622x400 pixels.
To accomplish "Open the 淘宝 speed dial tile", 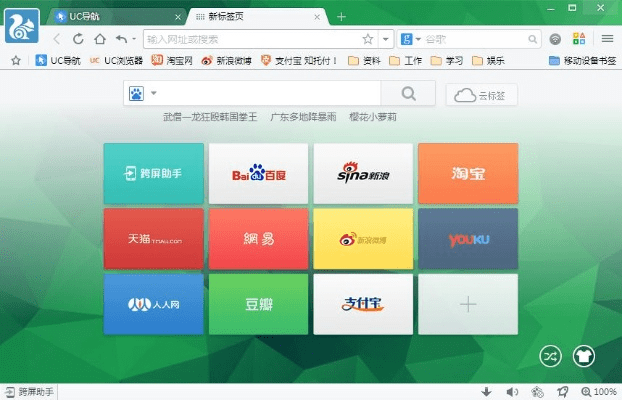I will tap(467, 173).
